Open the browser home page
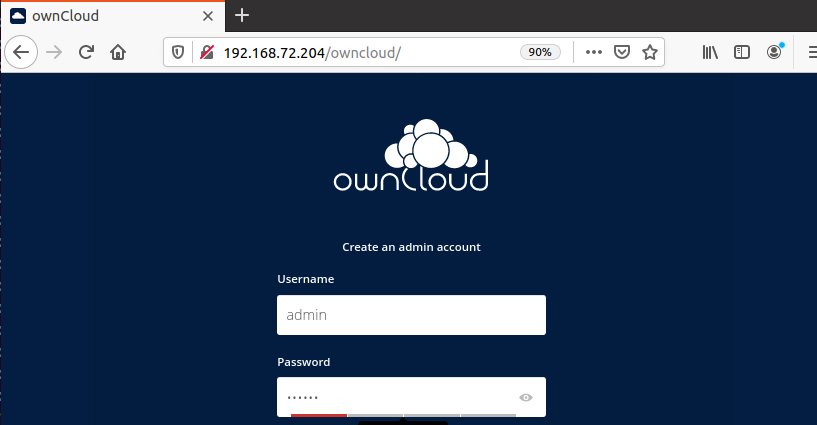817x425 pixels. [118, 52]
